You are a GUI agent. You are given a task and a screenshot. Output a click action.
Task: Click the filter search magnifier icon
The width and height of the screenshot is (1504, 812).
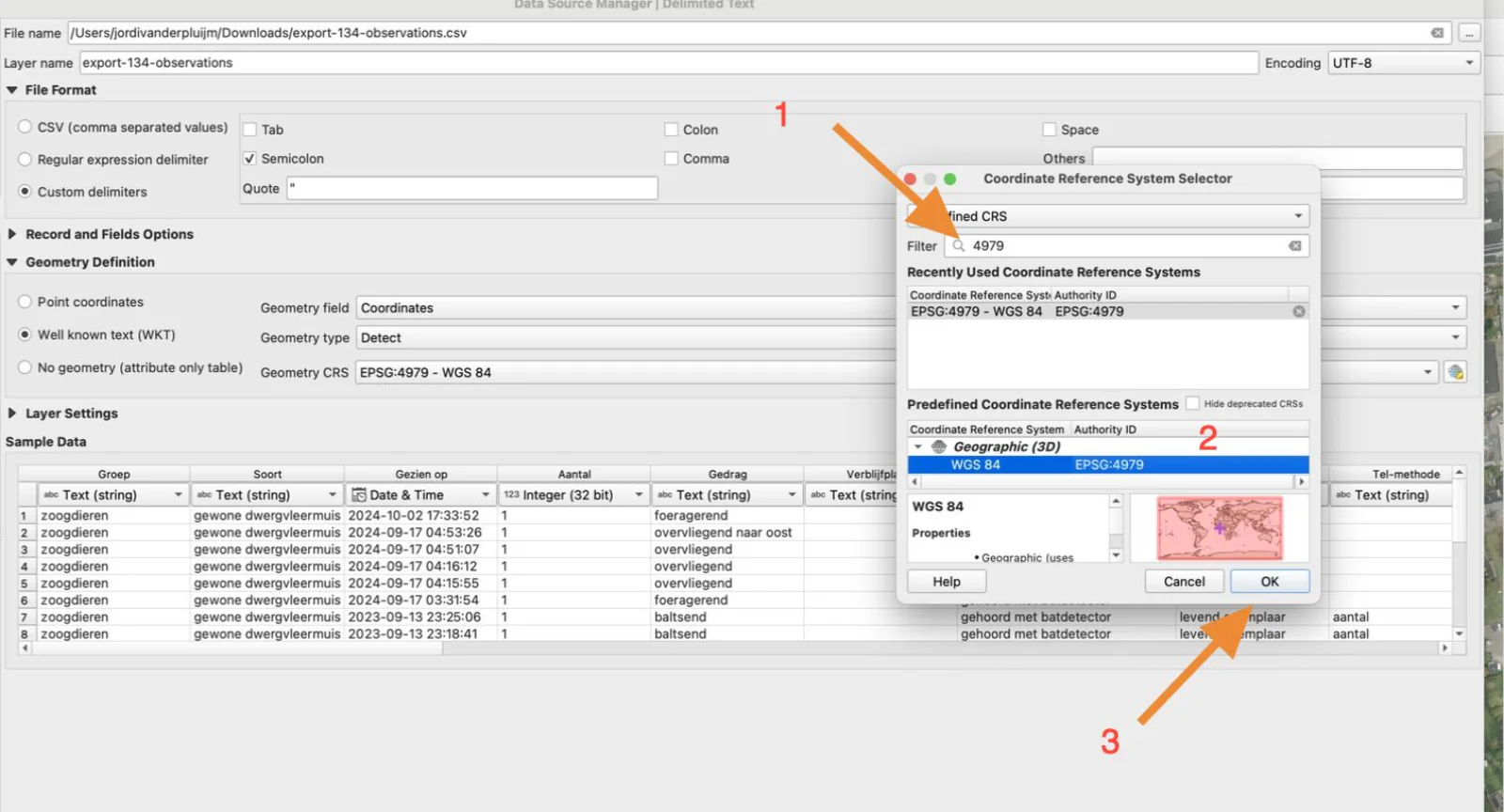click(x=958, y=246)
